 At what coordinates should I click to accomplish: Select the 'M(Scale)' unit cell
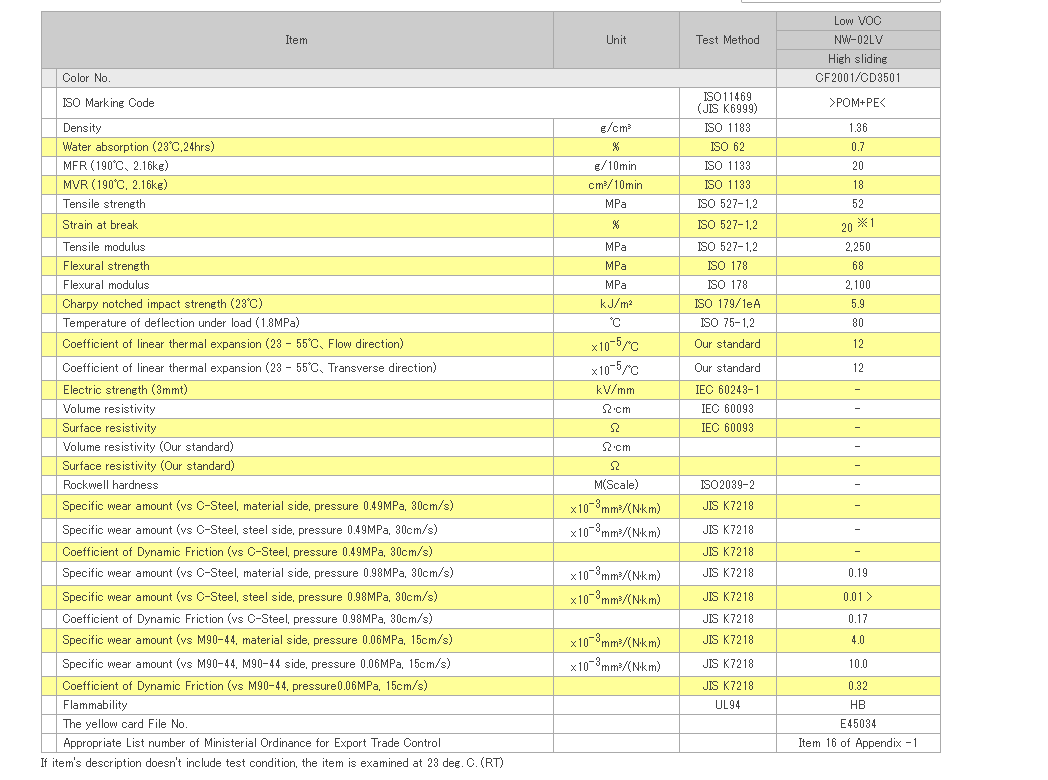point(616,485)
